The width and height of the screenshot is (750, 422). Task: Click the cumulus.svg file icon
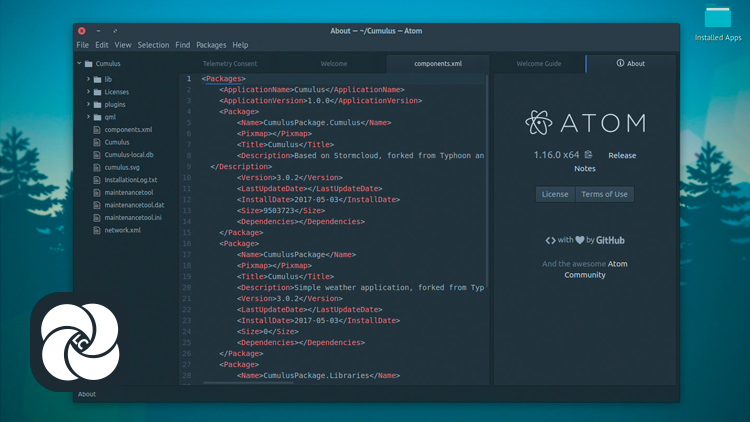97,168
